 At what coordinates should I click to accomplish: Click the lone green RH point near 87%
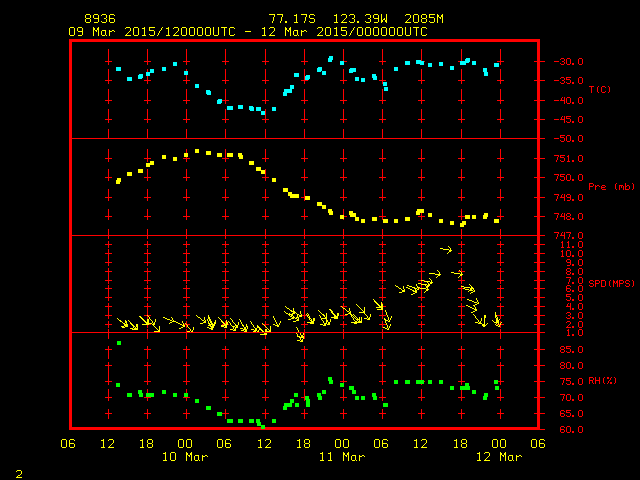tap(119, 343)
